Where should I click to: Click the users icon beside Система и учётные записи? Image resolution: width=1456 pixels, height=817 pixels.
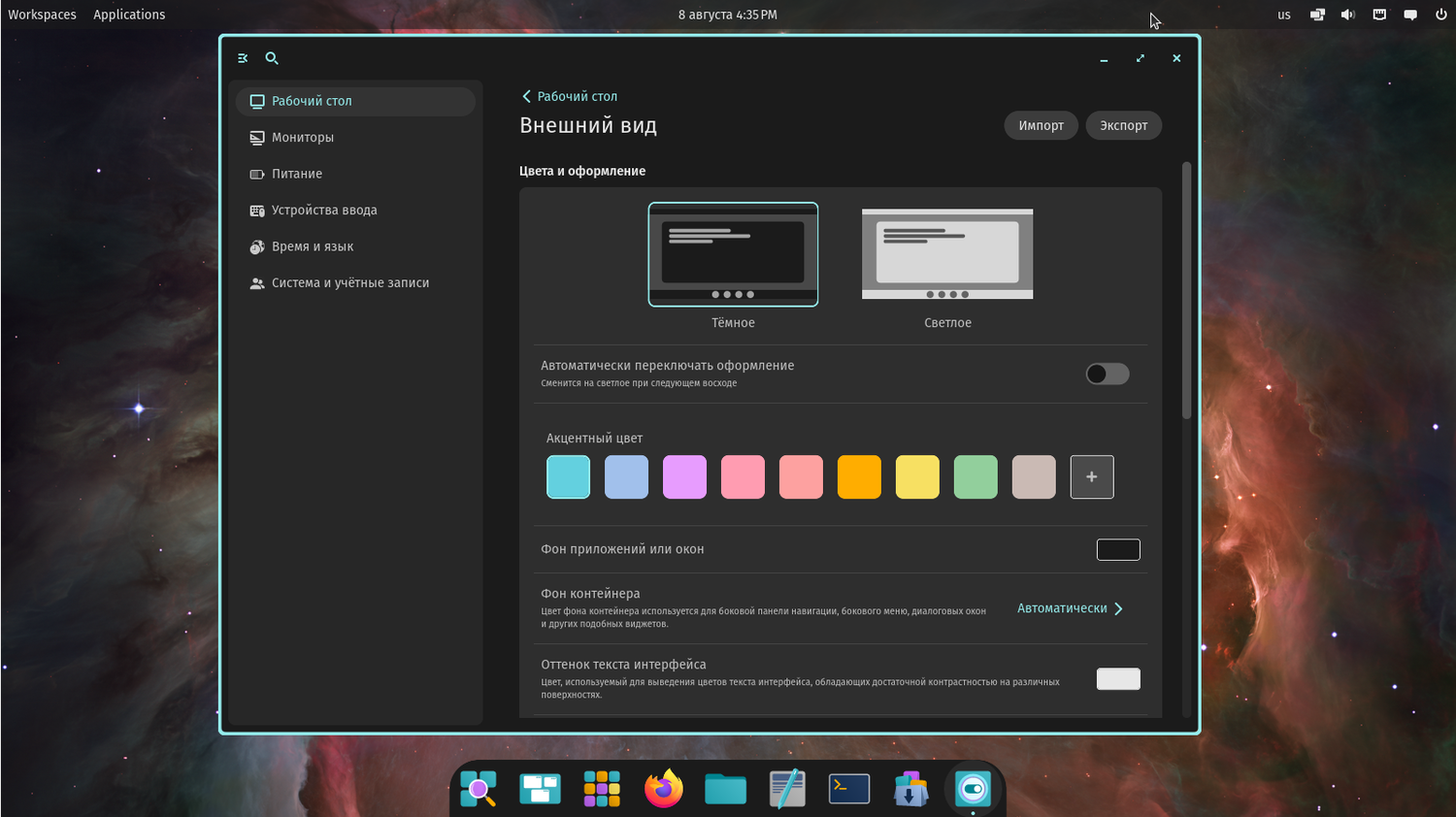click(x=257, y=283)
